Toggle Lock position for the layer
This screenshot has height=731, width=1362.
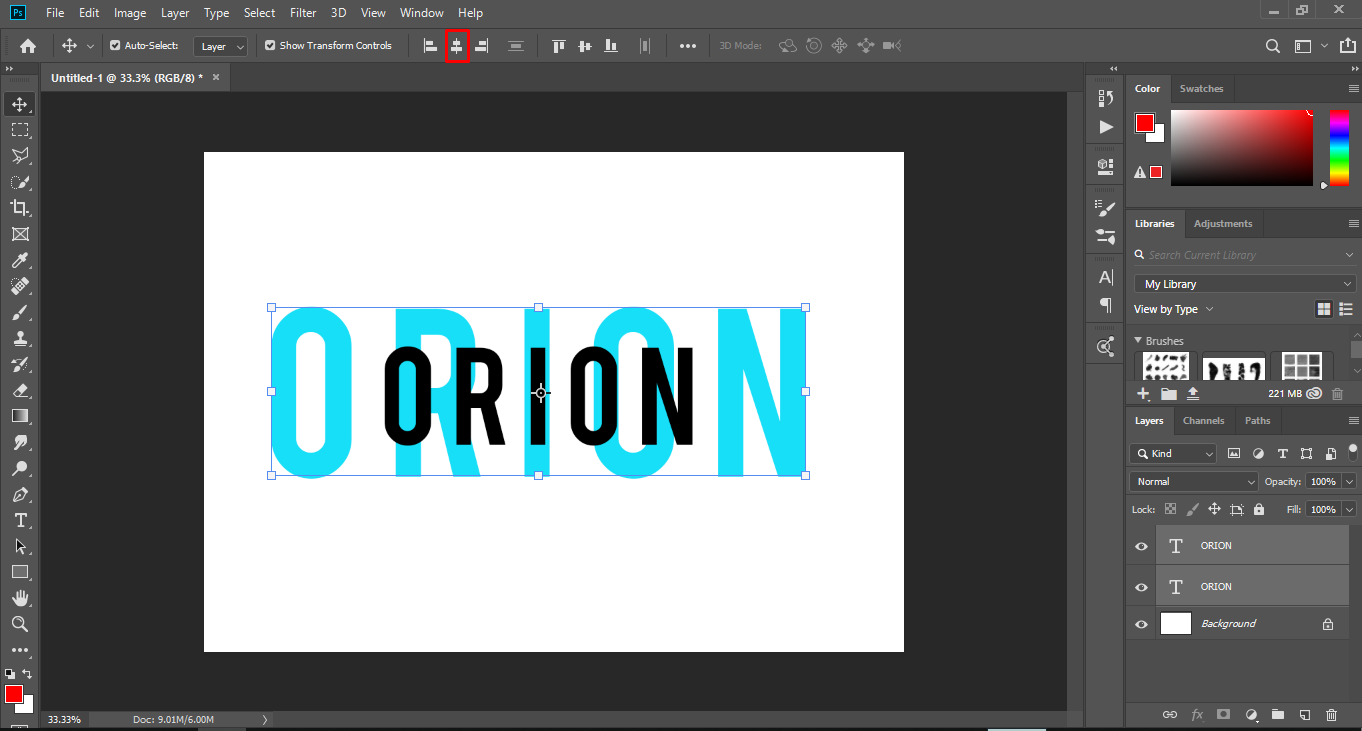(x=1214, y=509)
